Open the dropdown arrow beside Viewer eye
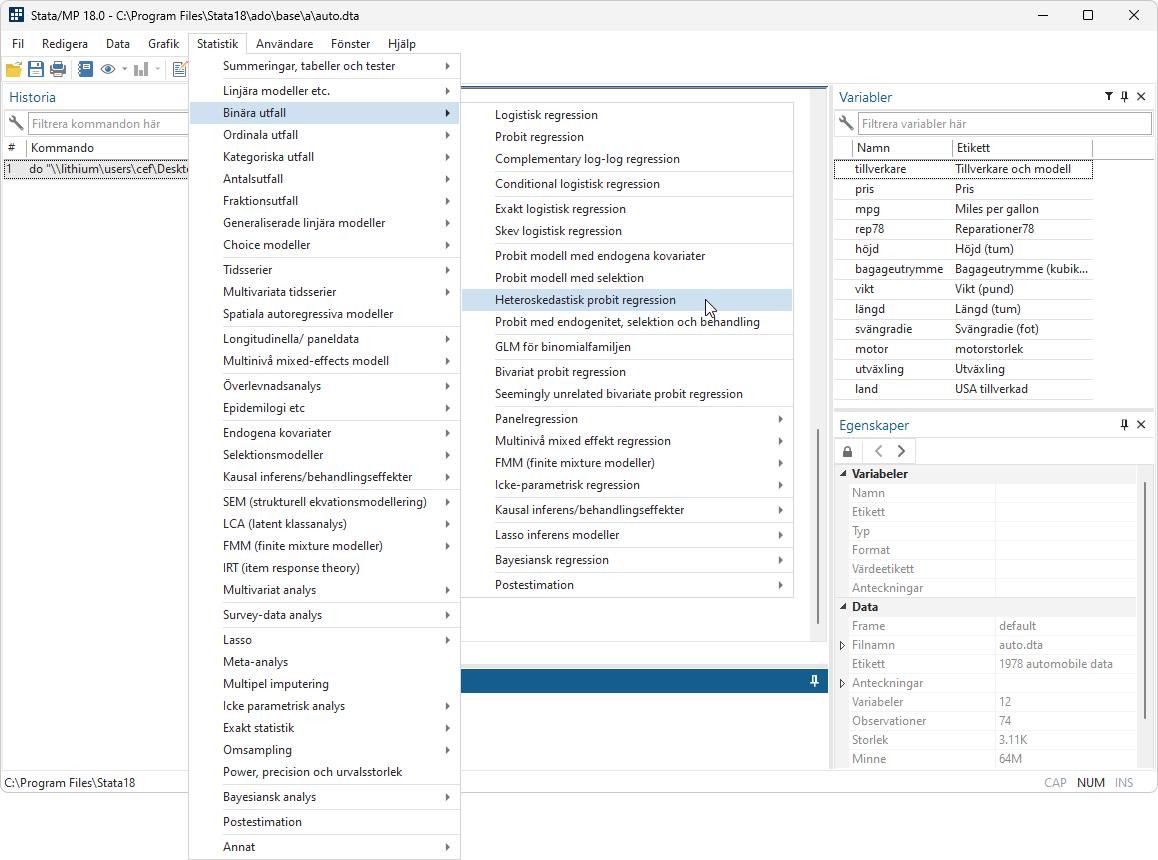 click(x=124, y=69)
